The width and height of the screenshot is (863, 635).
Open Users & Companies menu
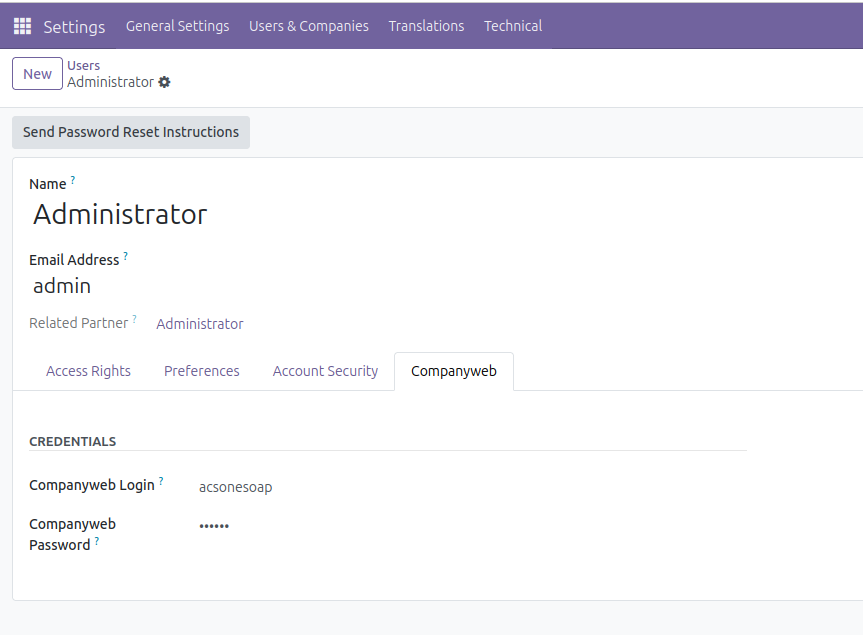(x=309, y=26)
